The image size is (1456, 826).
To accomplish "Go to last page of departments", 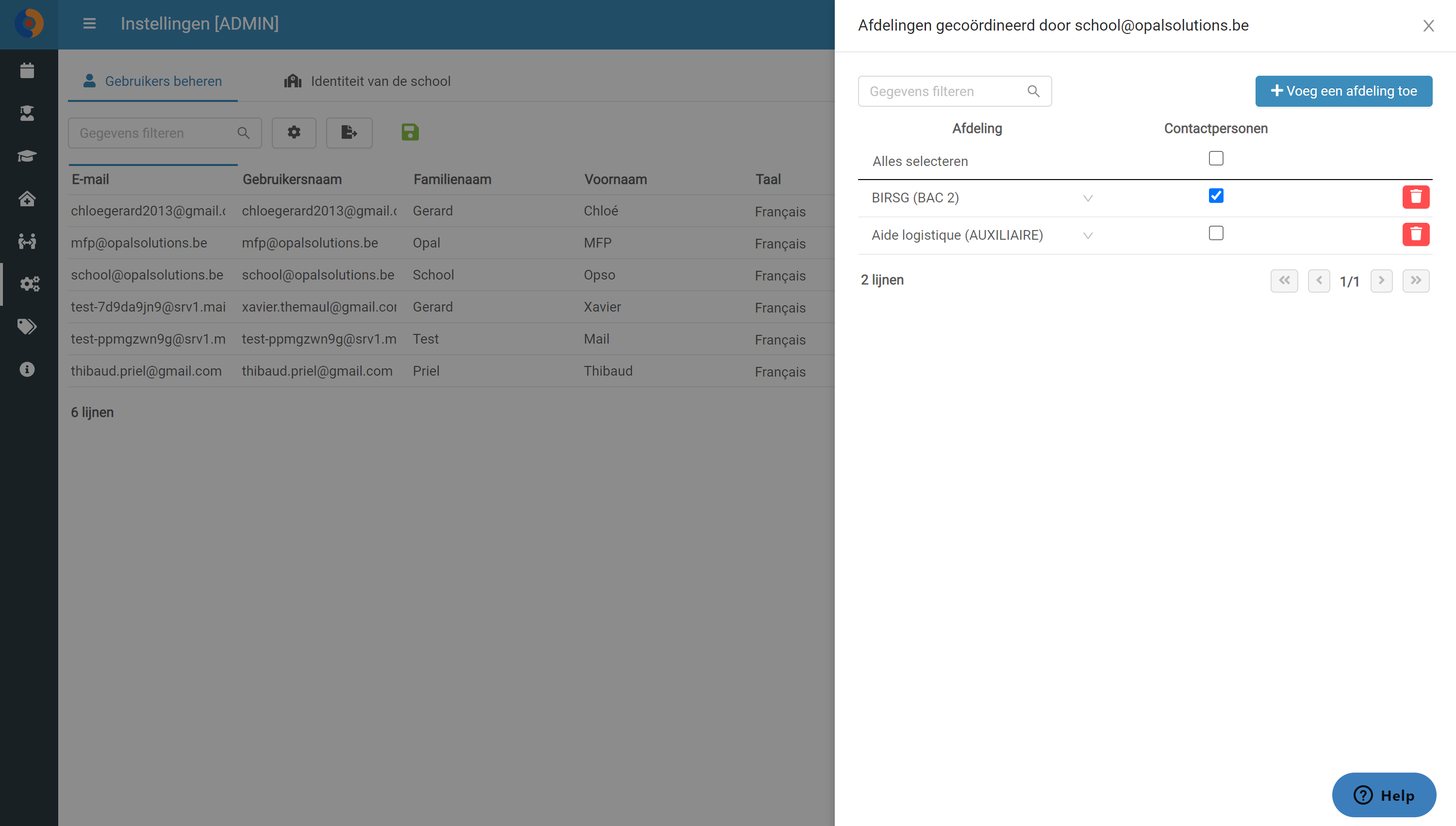I will pos(1416,280).
